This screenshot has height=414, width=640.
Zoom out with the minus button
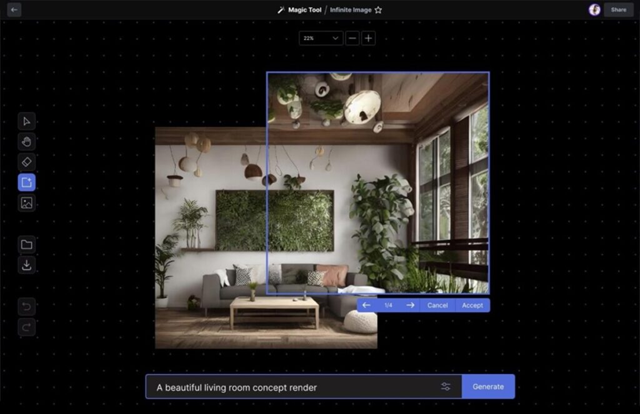pos(352,38)
